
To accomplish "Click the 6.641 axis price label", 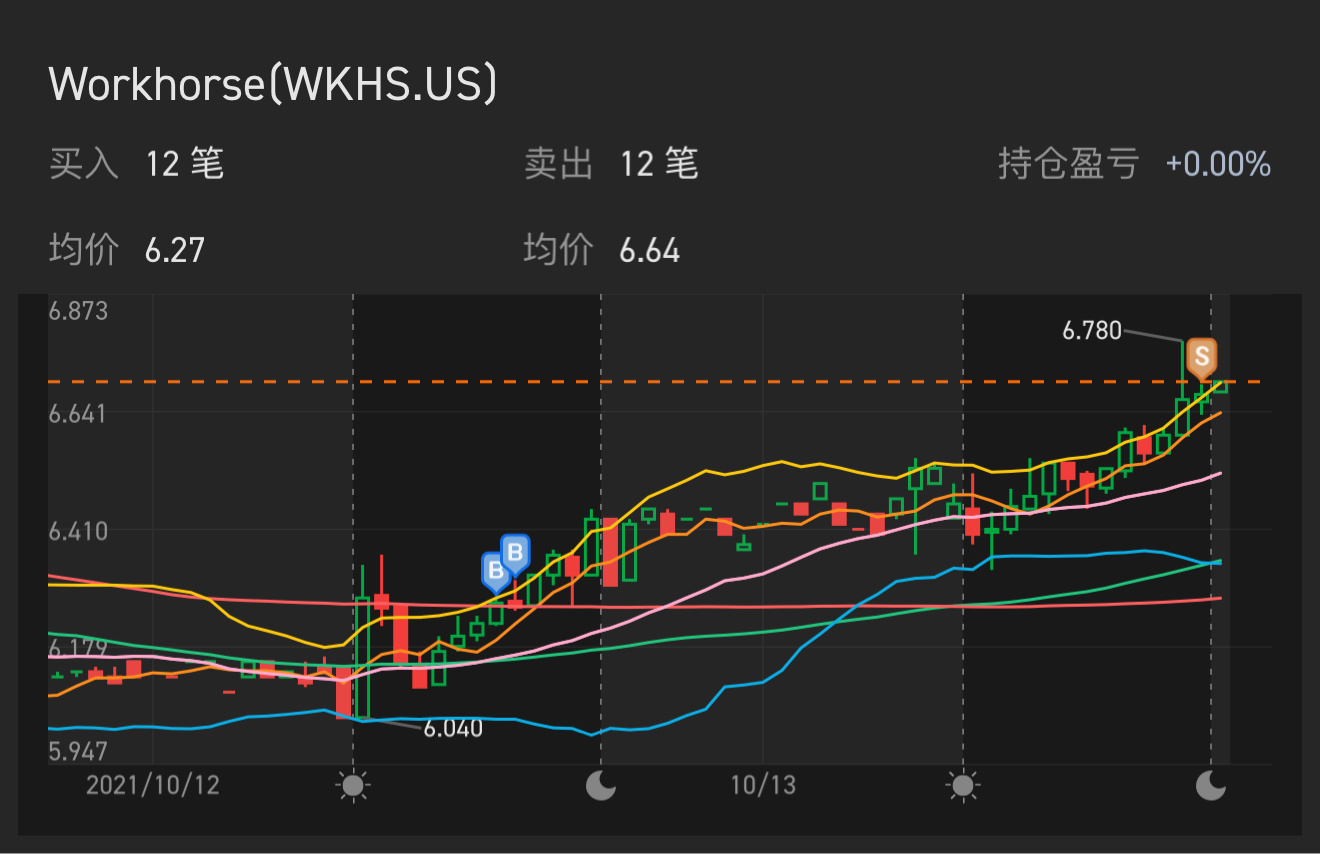I will pyautogui.click(x=78, y=413).
